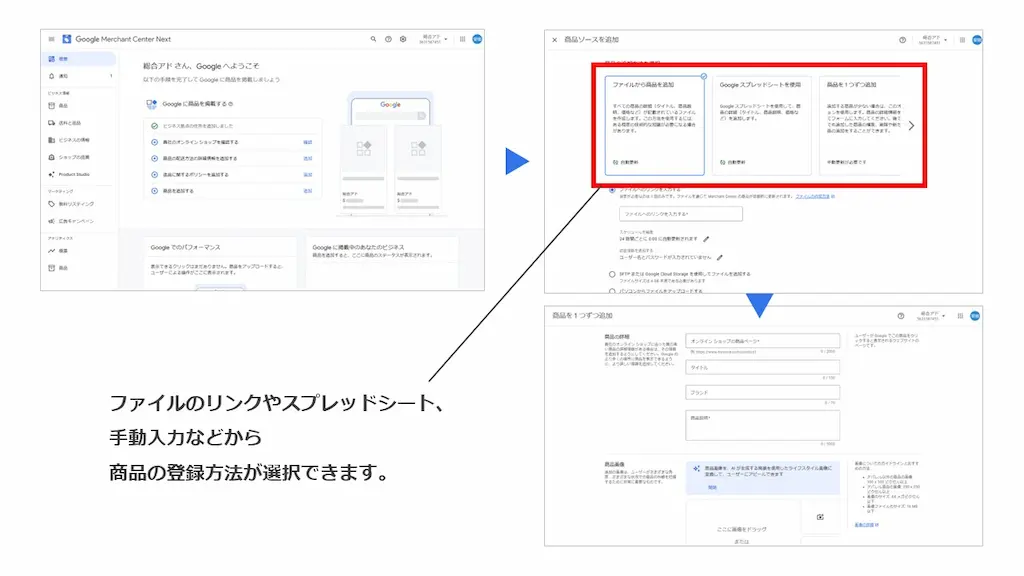Viewport: 1024px width, 576px height.
Task: Click 開始 in the AI lifestyle image banner
Action: 712,486
